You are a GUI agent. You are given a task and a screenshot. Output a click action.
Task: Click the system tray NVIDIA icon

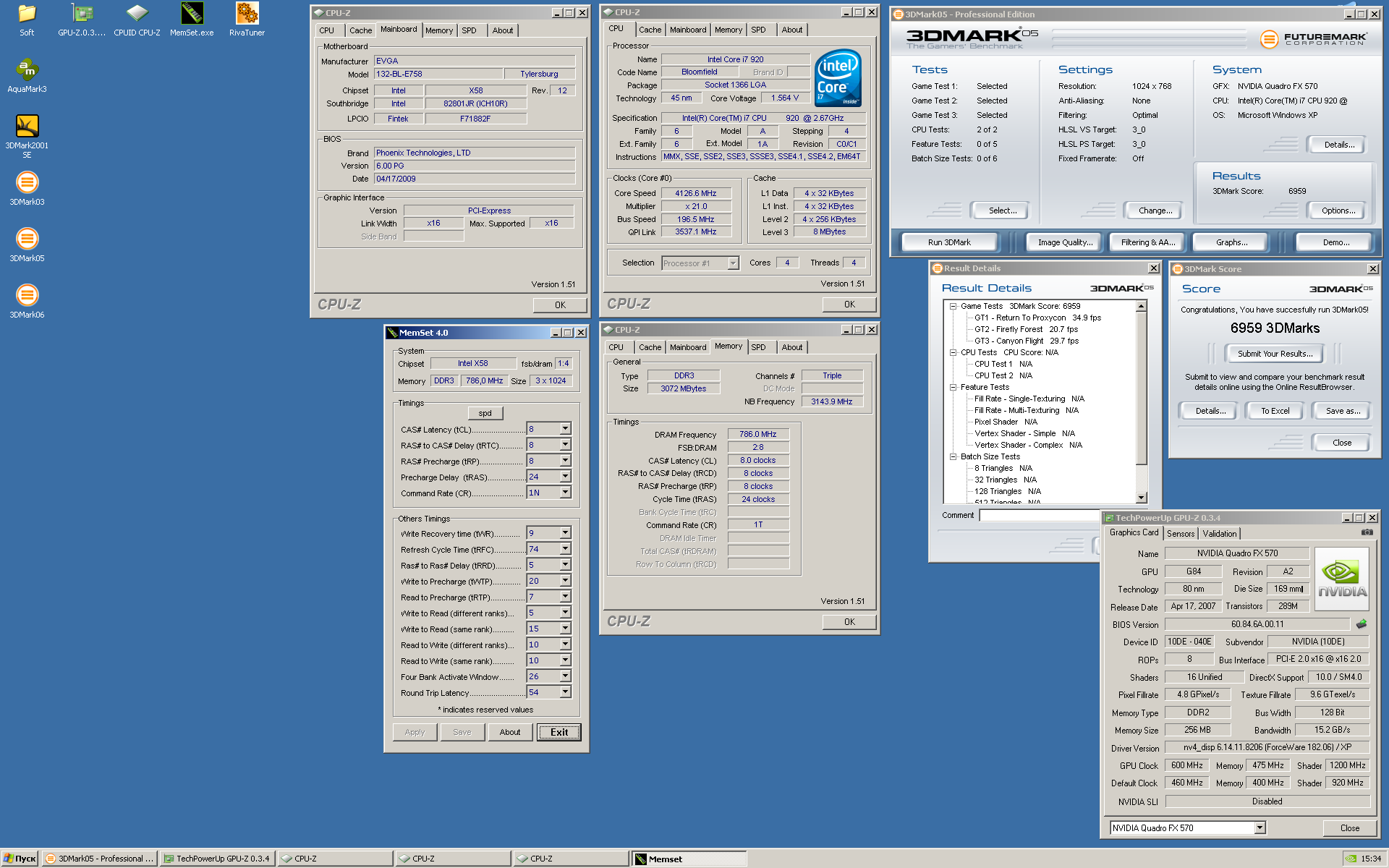1350,859
